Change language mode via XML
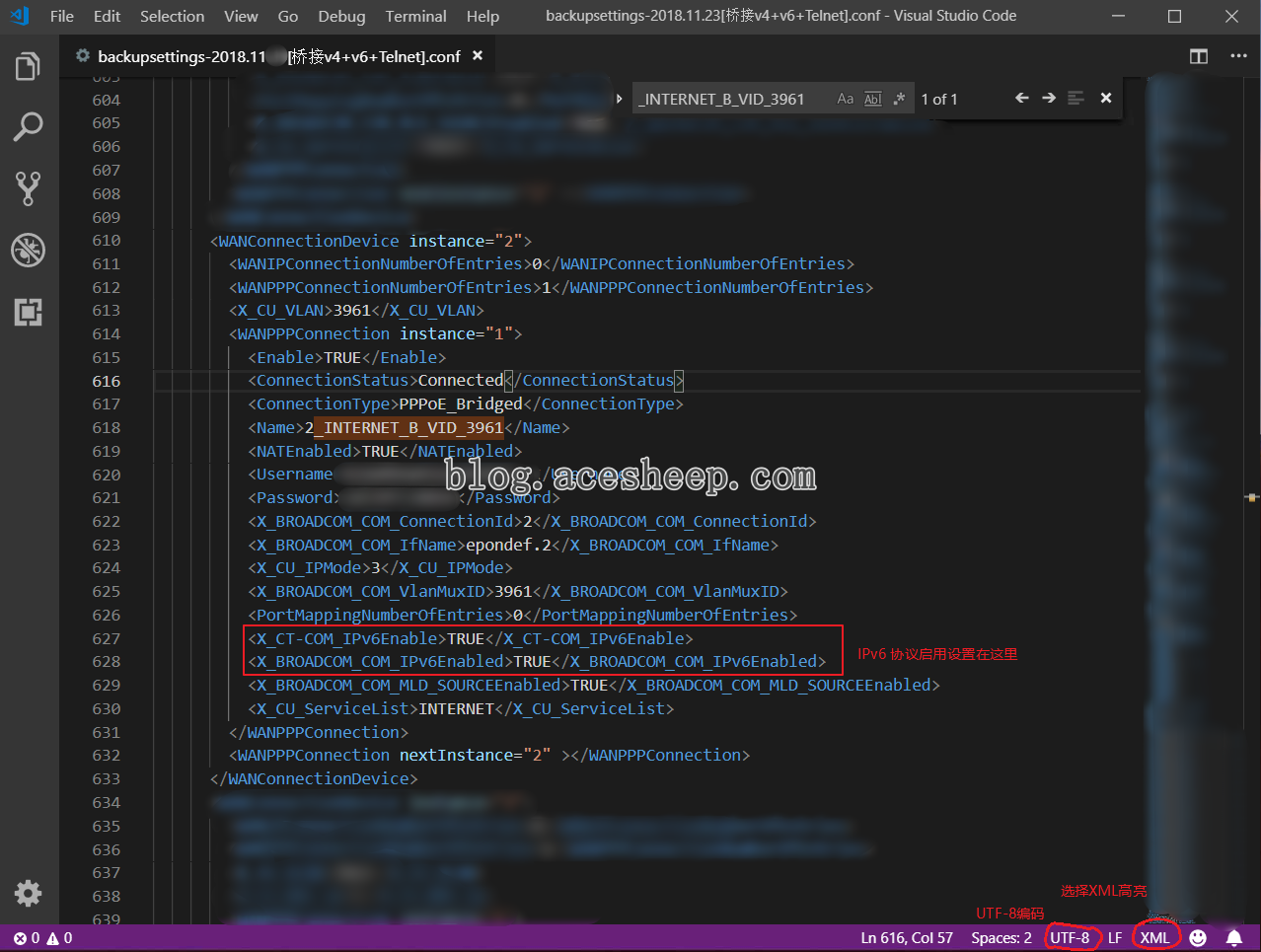 coord(1154,938)
